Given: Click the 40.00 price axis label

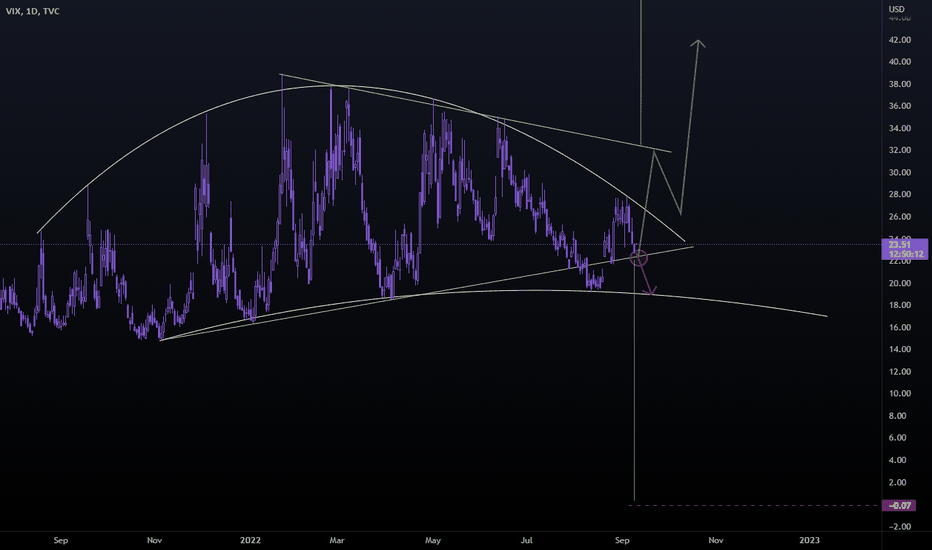Looking at the screenshot, I should [899, 62].
